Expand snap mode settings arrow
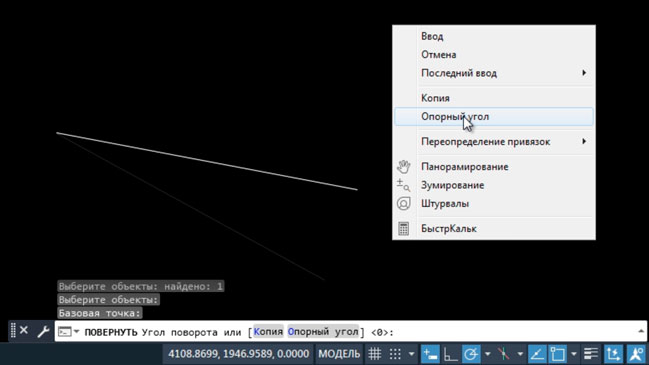 (411, 354)
